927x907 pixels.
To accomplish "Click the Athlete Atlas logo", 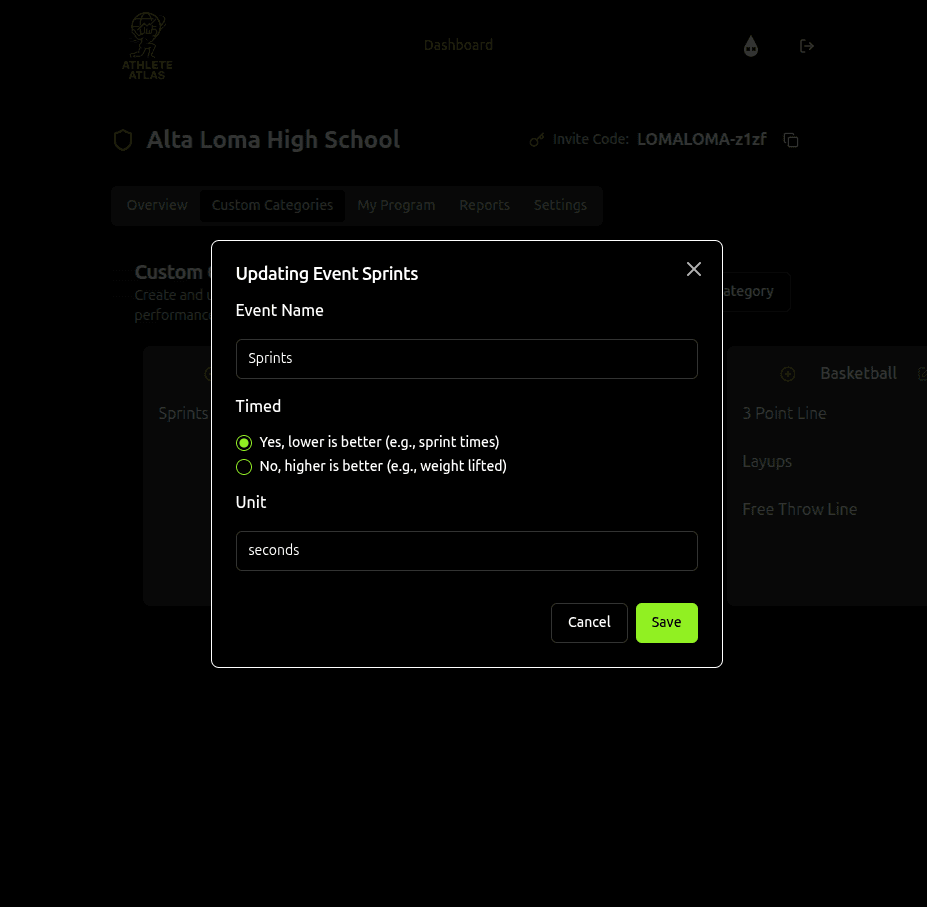I will click(x=147, y=46).
